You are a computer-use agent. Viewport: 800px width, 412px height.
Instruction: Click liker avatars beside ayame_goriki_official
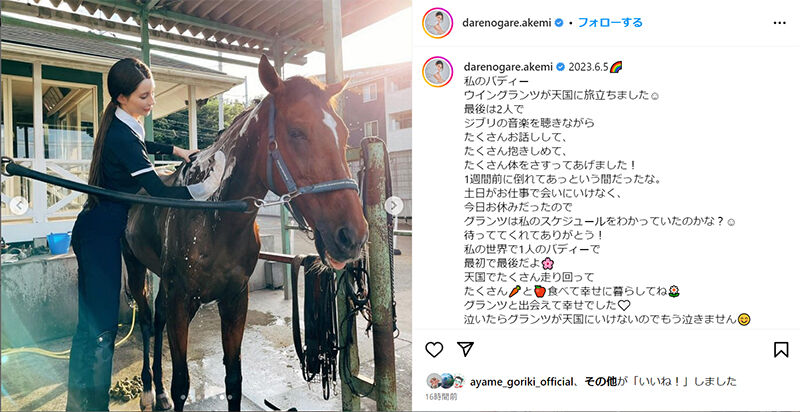(x=445, y=381)
